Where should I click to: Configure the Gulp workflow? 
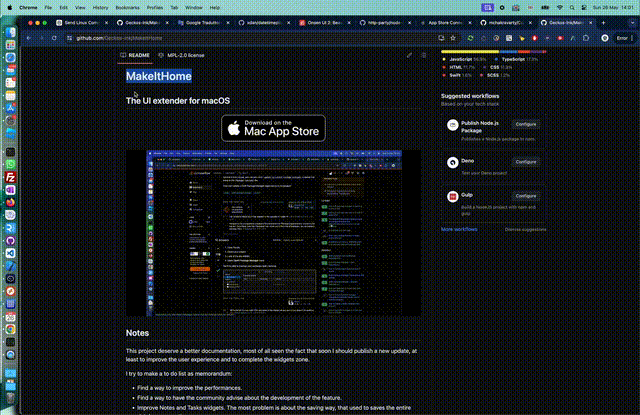point(526,196)
